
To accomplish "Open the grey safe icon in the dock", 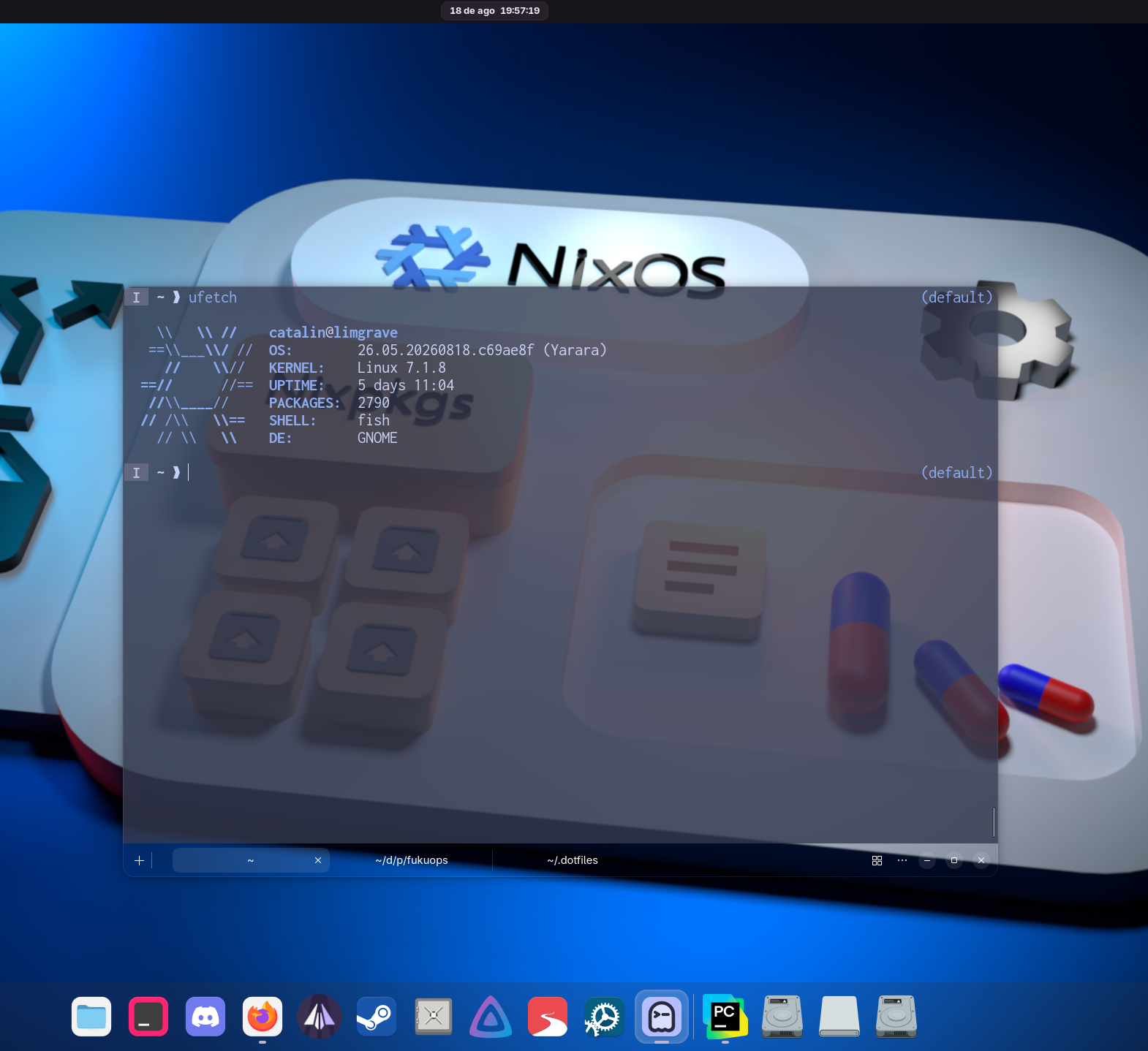I will coord(434,1016).
